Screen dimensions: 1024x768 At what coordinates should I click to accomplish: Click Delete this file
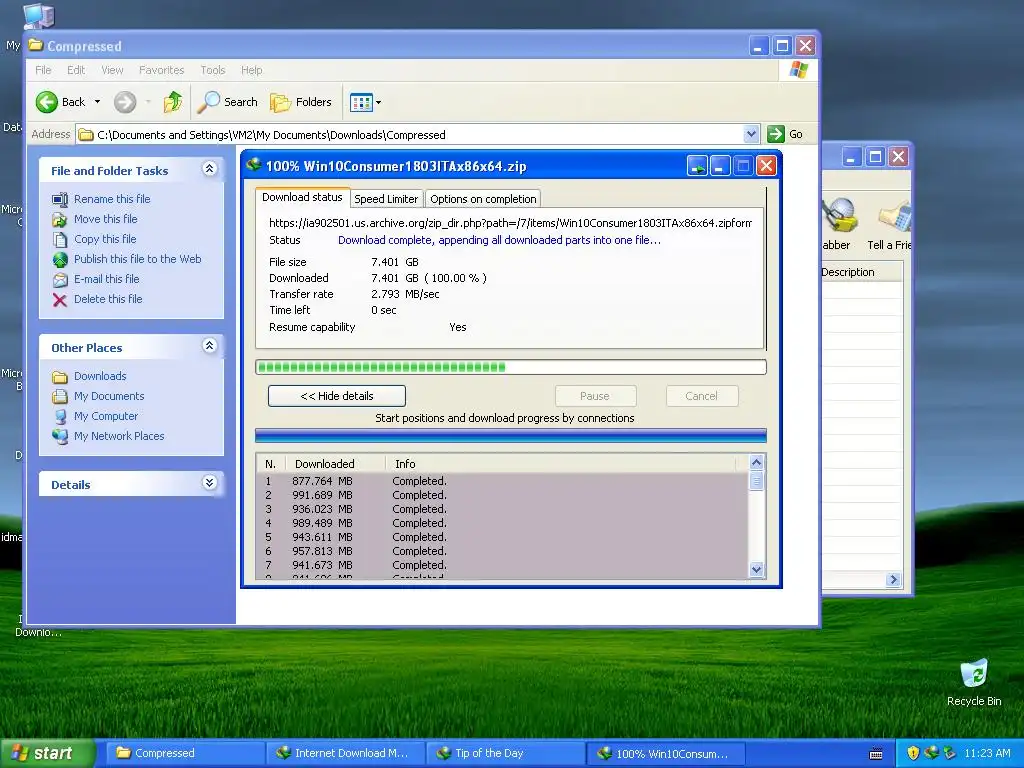pyautogui.click(x=108, y=299)
